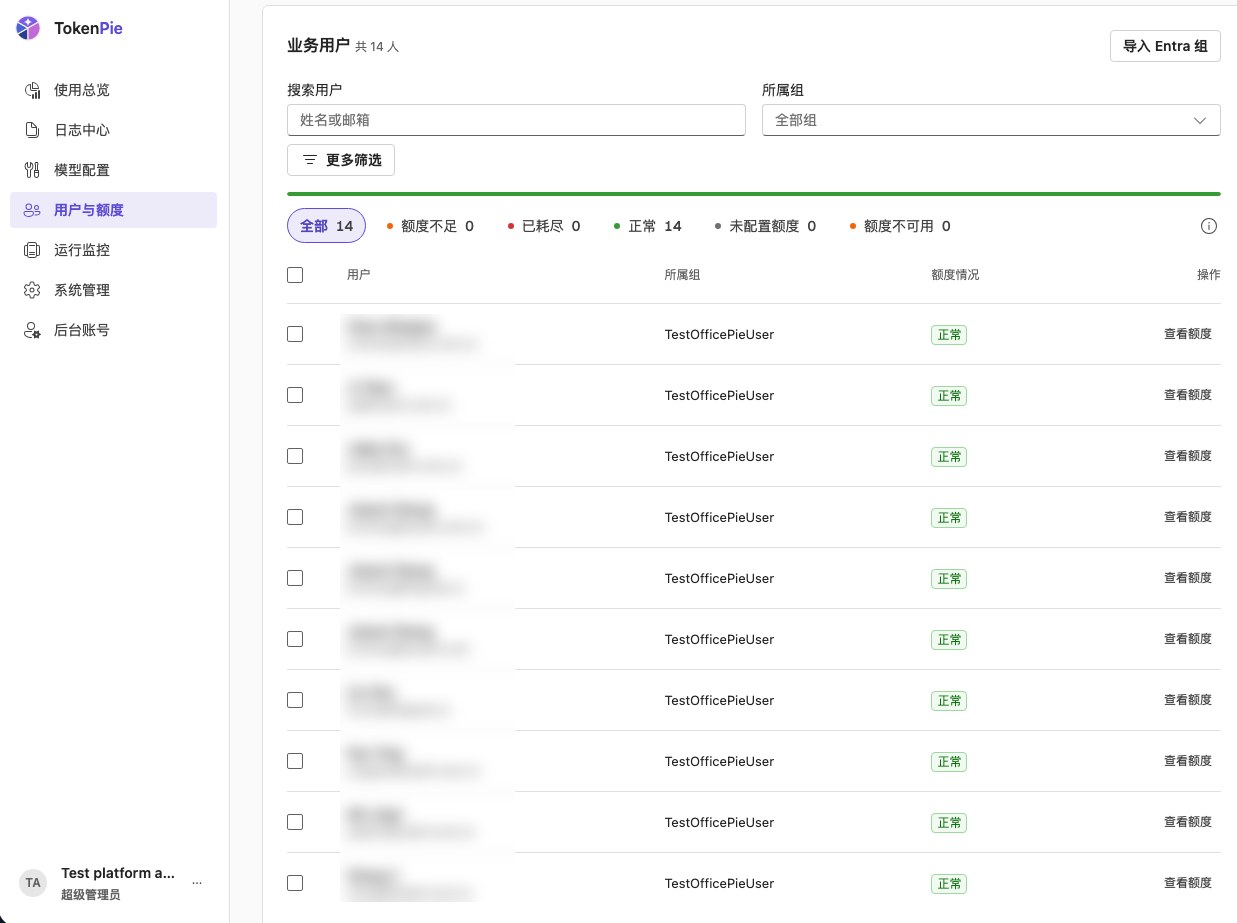Click the 搜索用户 field label
The image size is (1237, 923).
(x=315, y=90)
